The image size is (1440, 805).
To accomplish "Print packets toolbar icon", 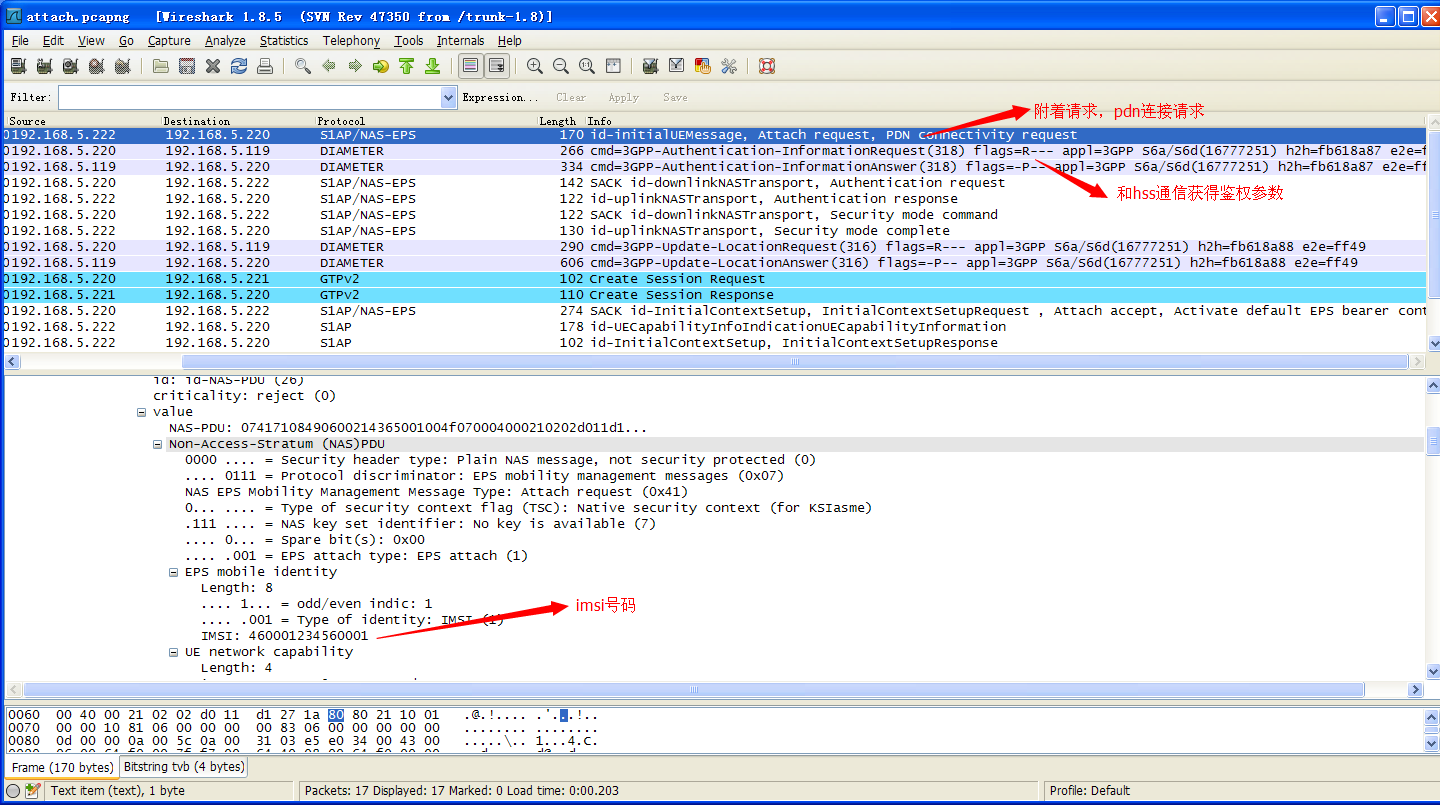I will (265, 66).
